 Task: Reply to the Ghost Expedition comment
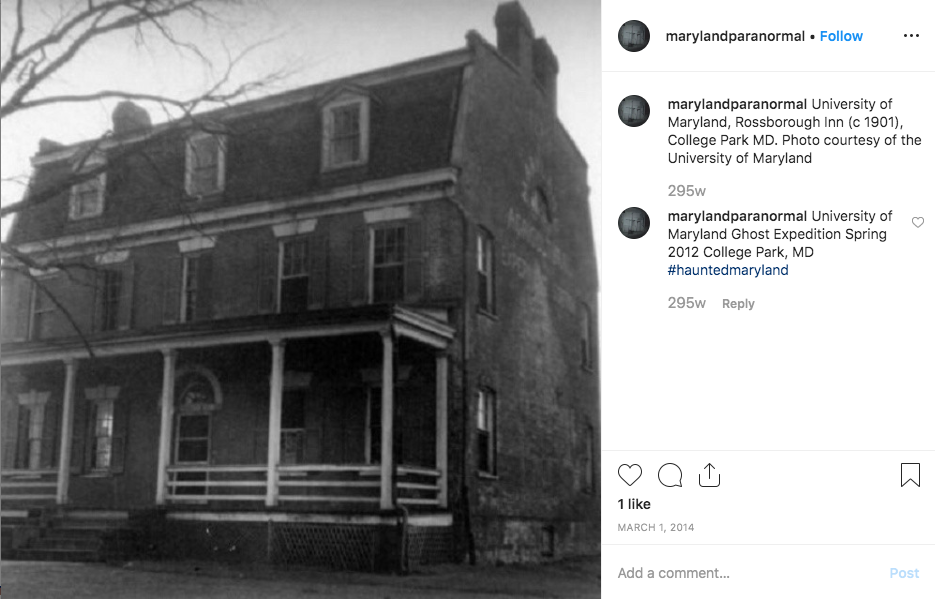click(738, 303)
